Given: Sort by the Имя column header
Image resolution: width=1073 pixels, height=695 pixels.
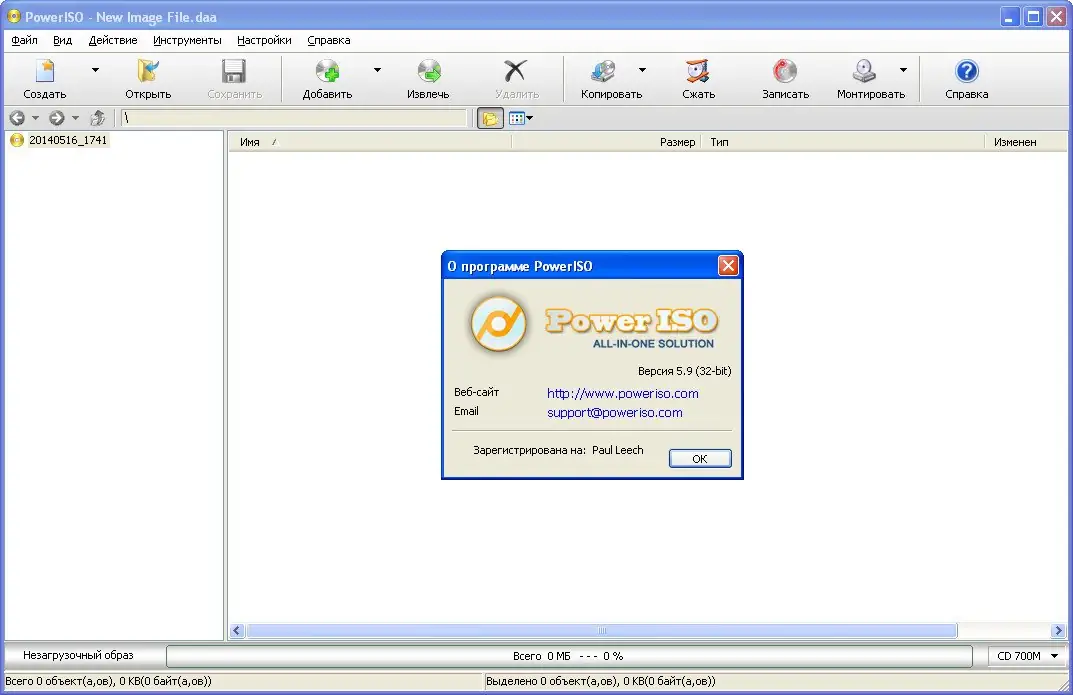Looking at the screenshot, I should click(370, 142).
